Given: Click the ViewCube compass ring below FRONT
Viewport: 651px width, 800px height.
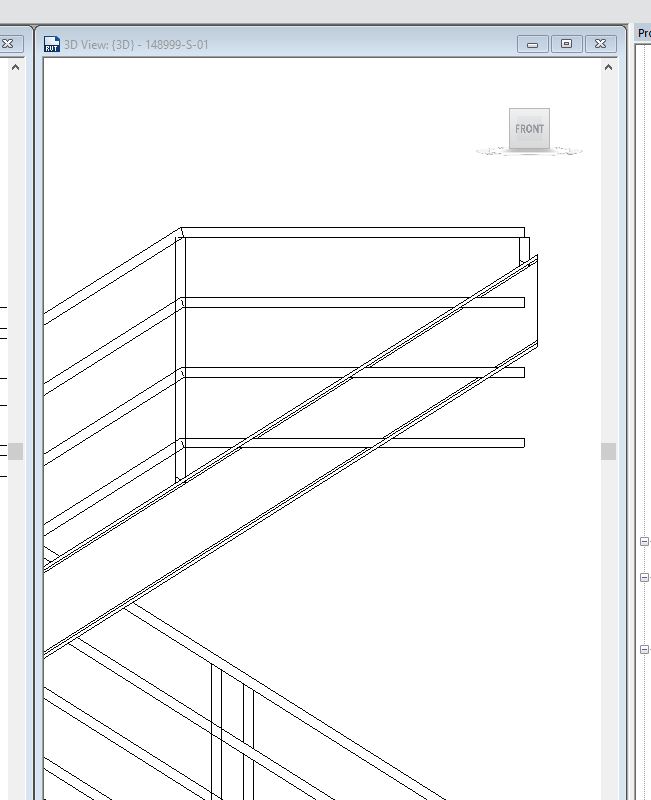Looking at the screenshot, I should point(529,152).
